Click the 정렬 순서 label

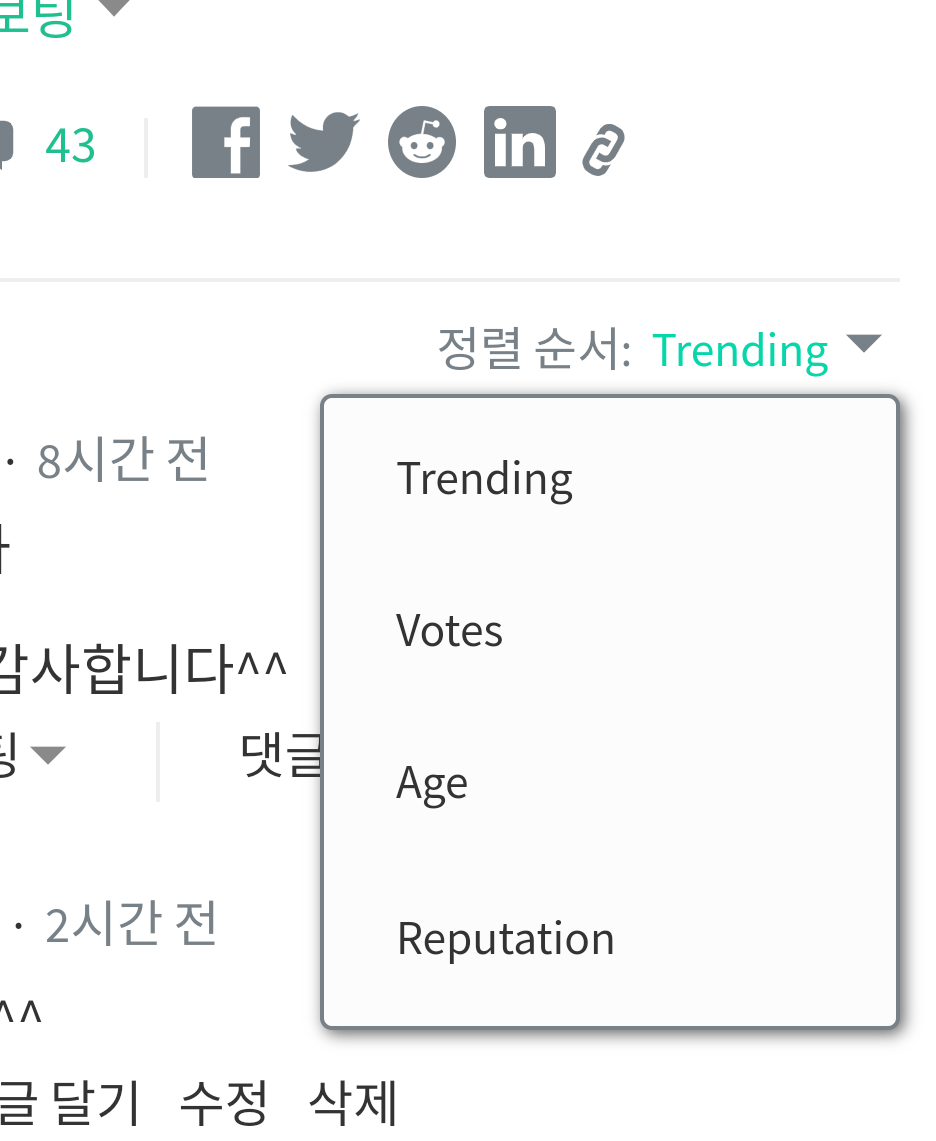pyautogui.click(x=533, y=350)
